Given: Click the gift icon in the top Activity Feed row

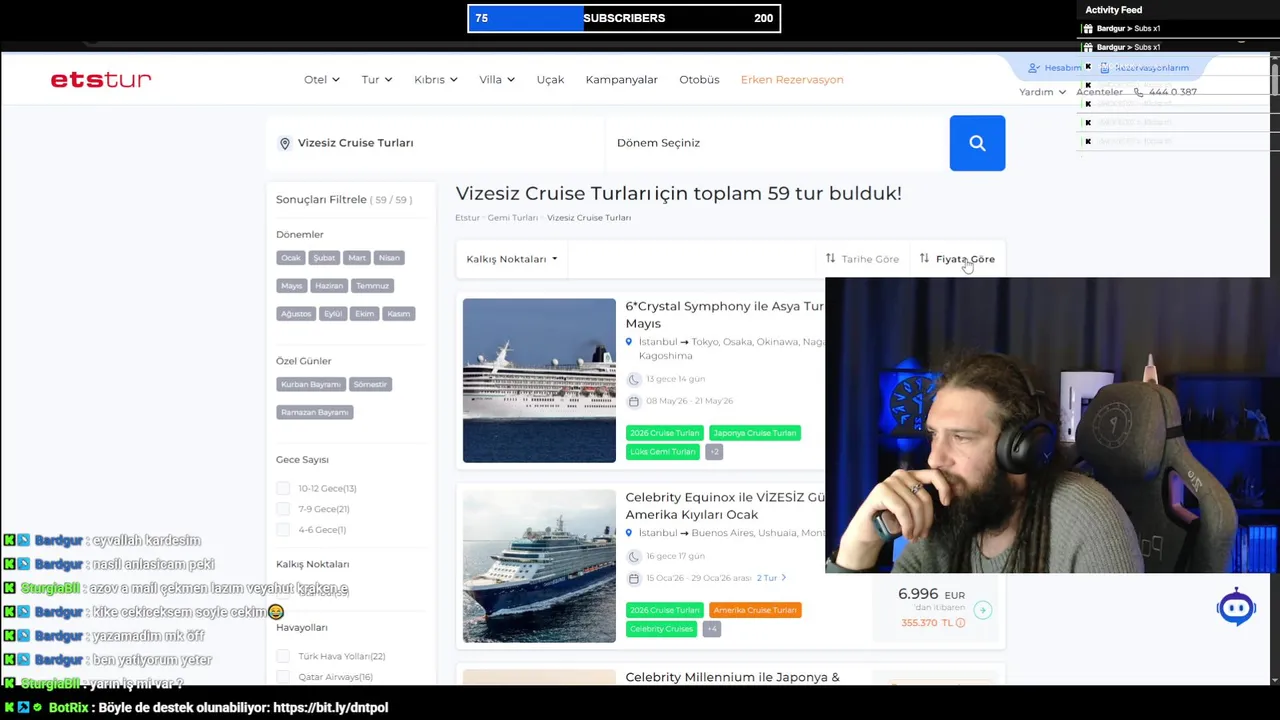Looking at the screenshot, I should pos(1088,28).
